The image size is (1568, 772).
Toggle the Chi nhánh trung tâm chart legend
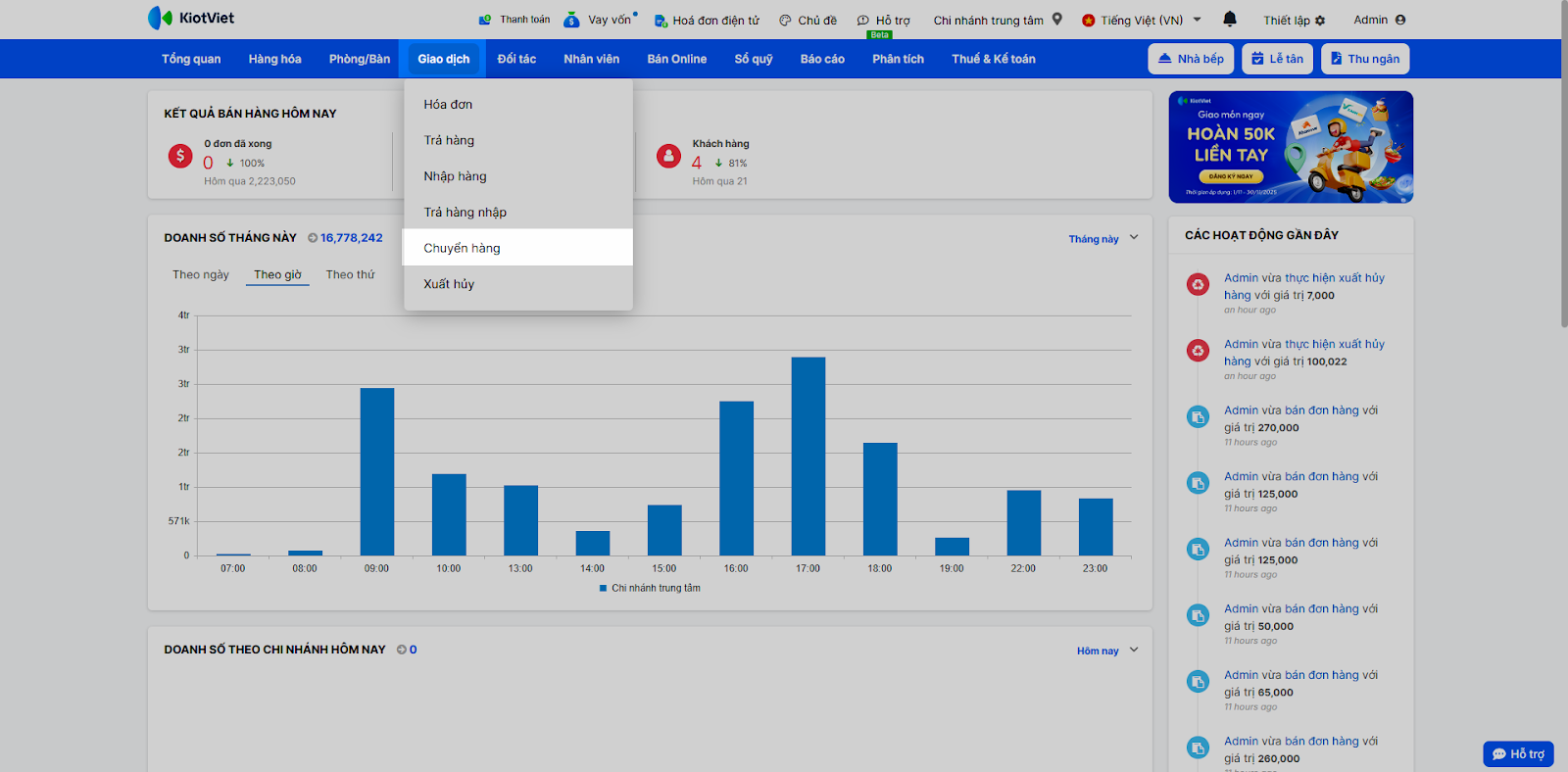[x=650, y=588]
